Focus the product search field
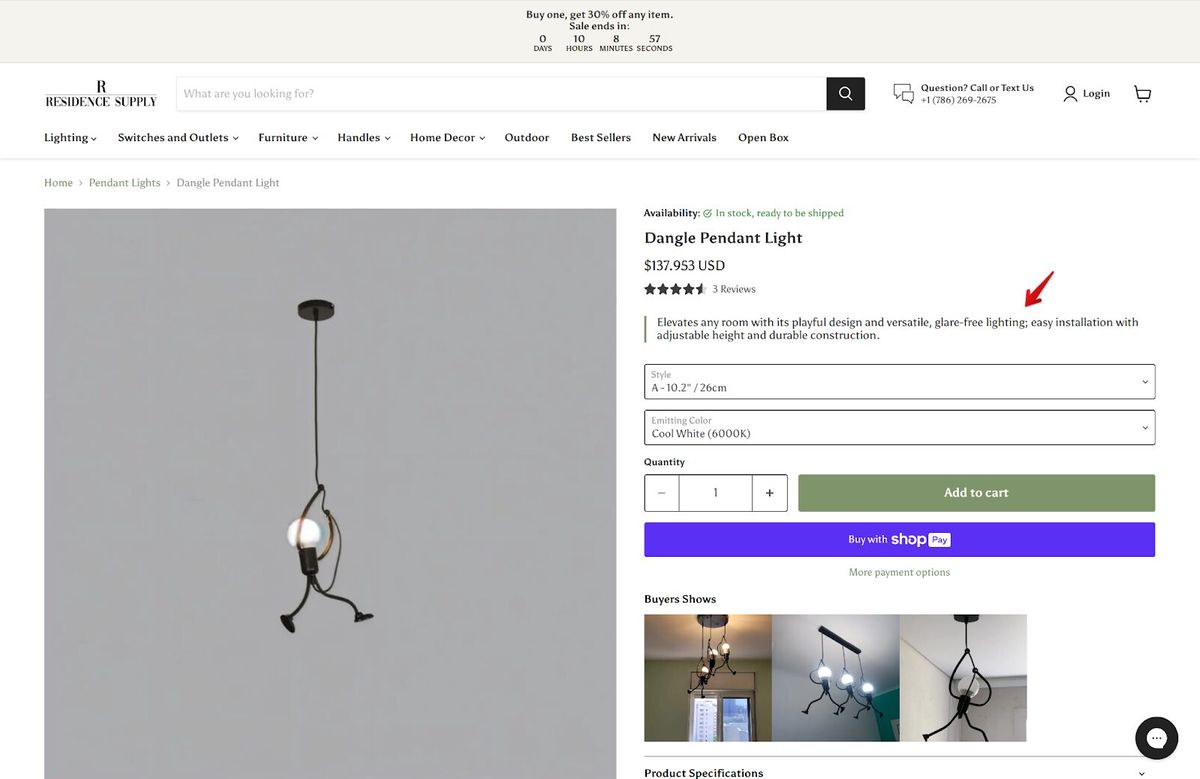 point(501,93)
